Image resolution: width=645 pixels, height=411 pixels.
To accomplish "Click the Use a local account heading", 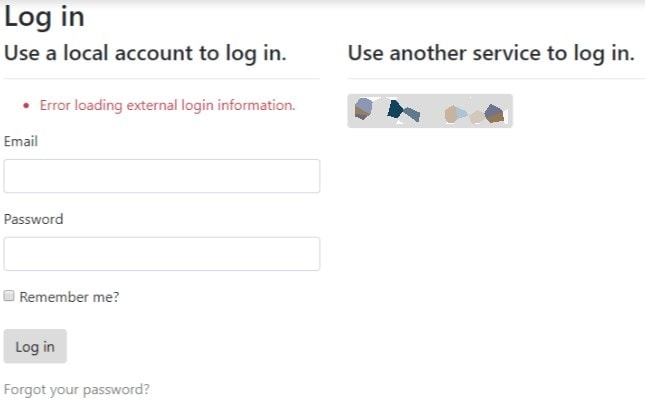I will coord(145,54).
